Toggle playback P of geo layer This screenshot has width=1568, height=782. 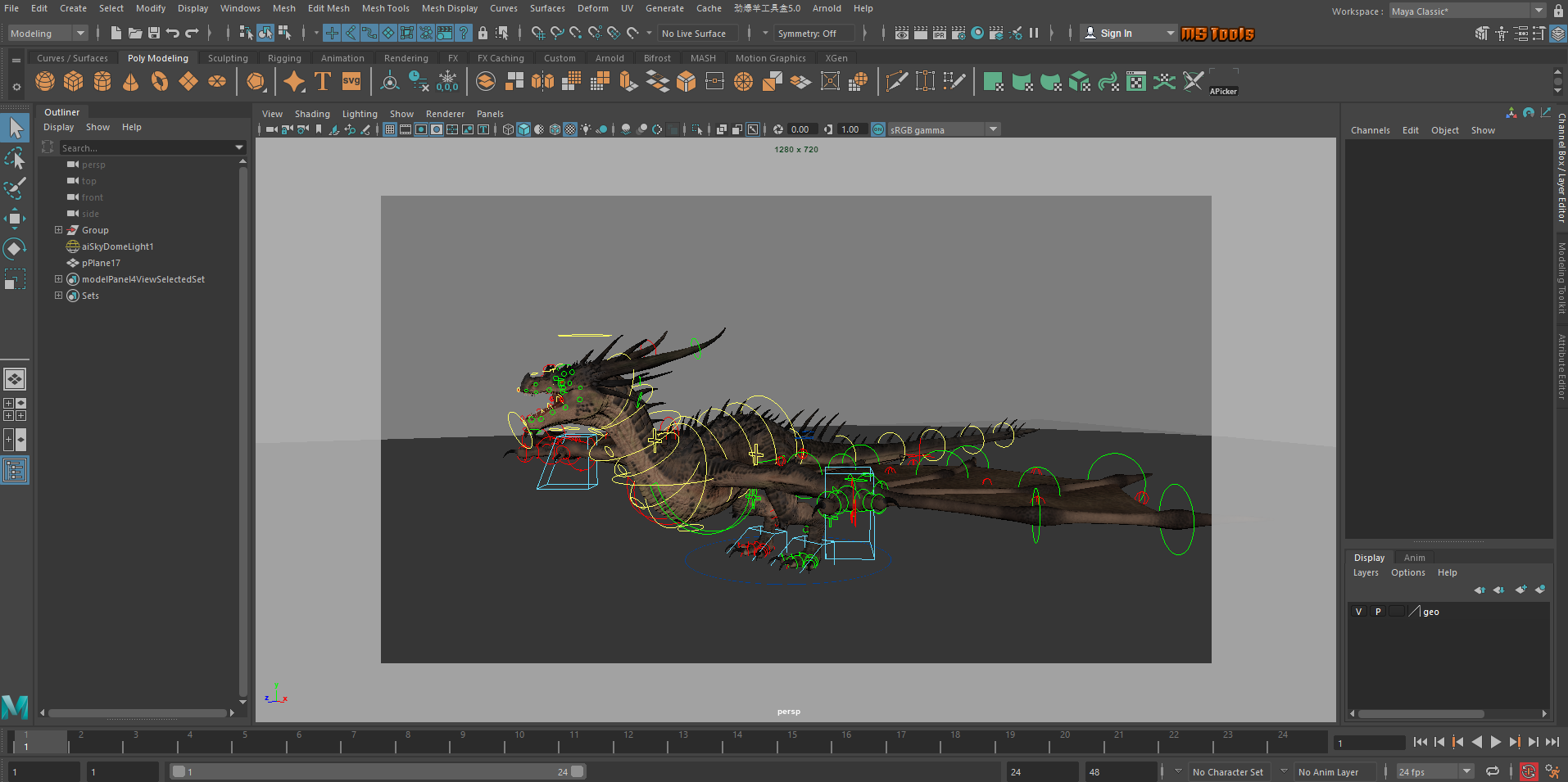pyautogui.click(x=1378, y=612)
